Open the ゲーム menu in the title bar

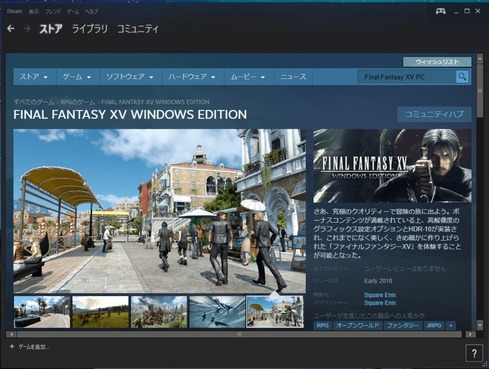click(x=73, y=11)
